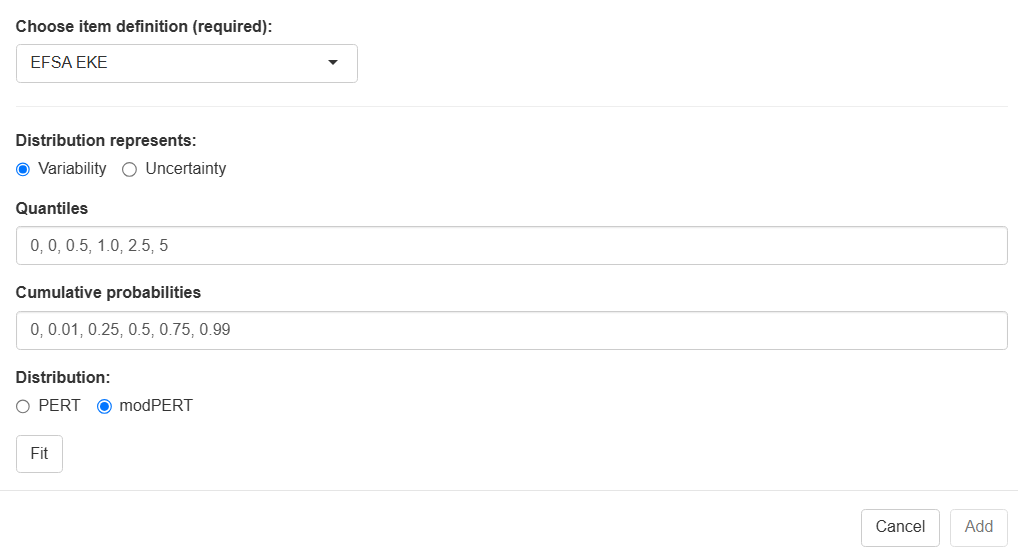Select the modPERT distribution radio circle
This screenshot has height=560, width=1018.
click(x=104, y=406)
